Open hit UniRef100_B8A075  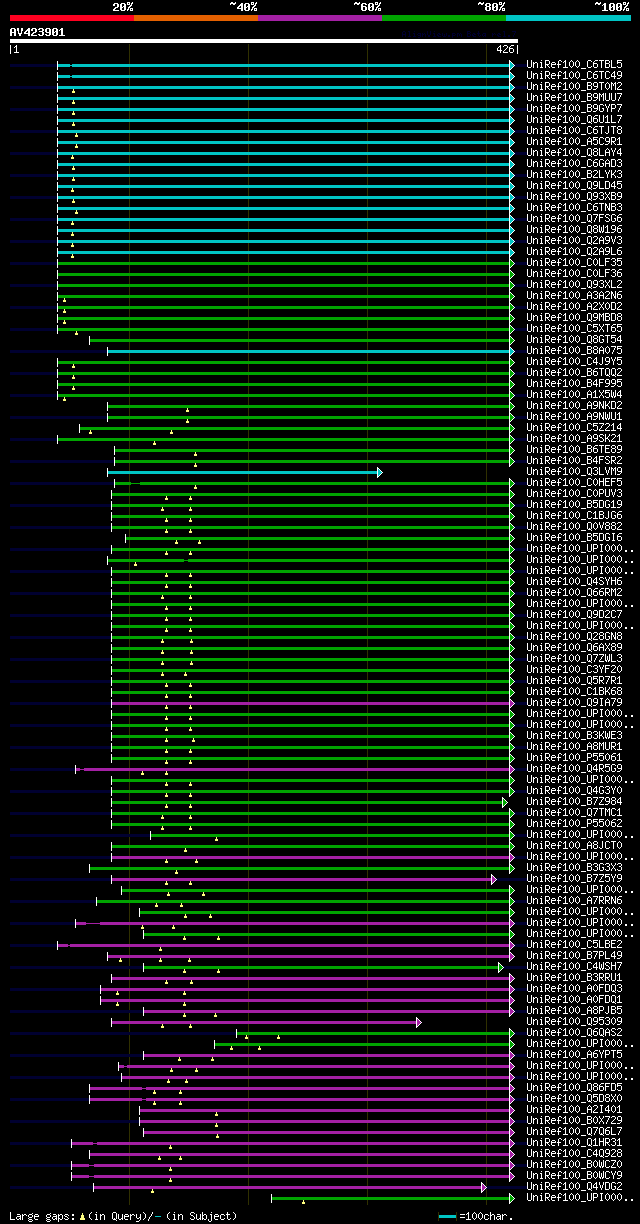coord(575,351)
